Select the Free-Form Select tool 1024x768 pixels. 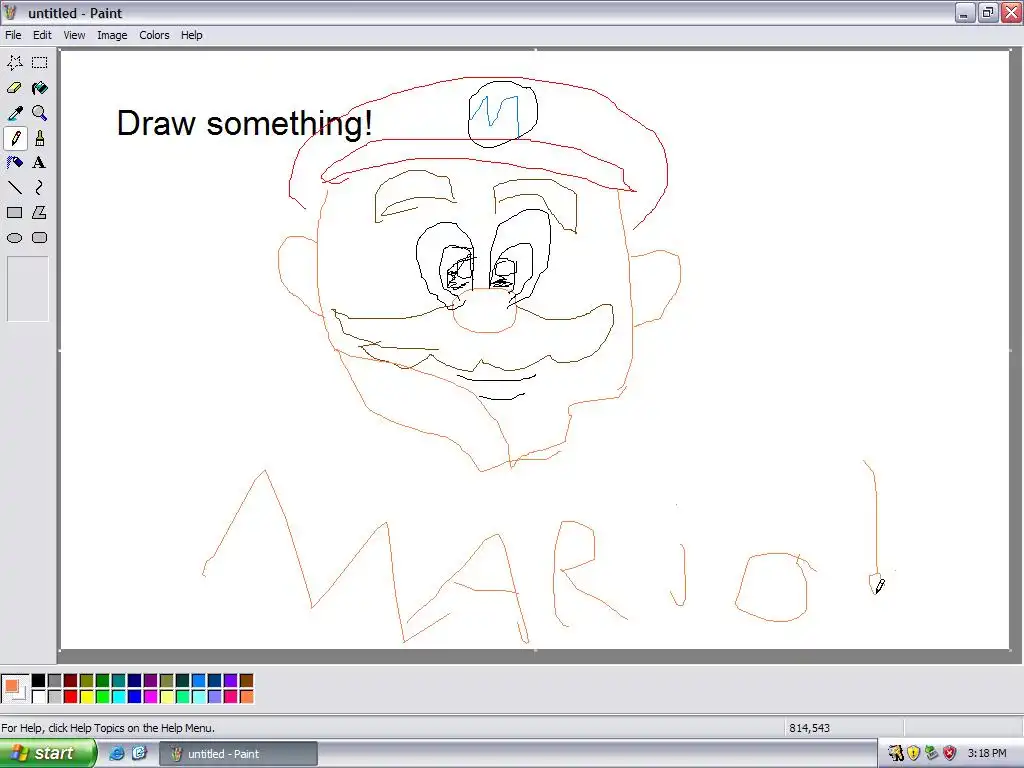tap(15, 63)
